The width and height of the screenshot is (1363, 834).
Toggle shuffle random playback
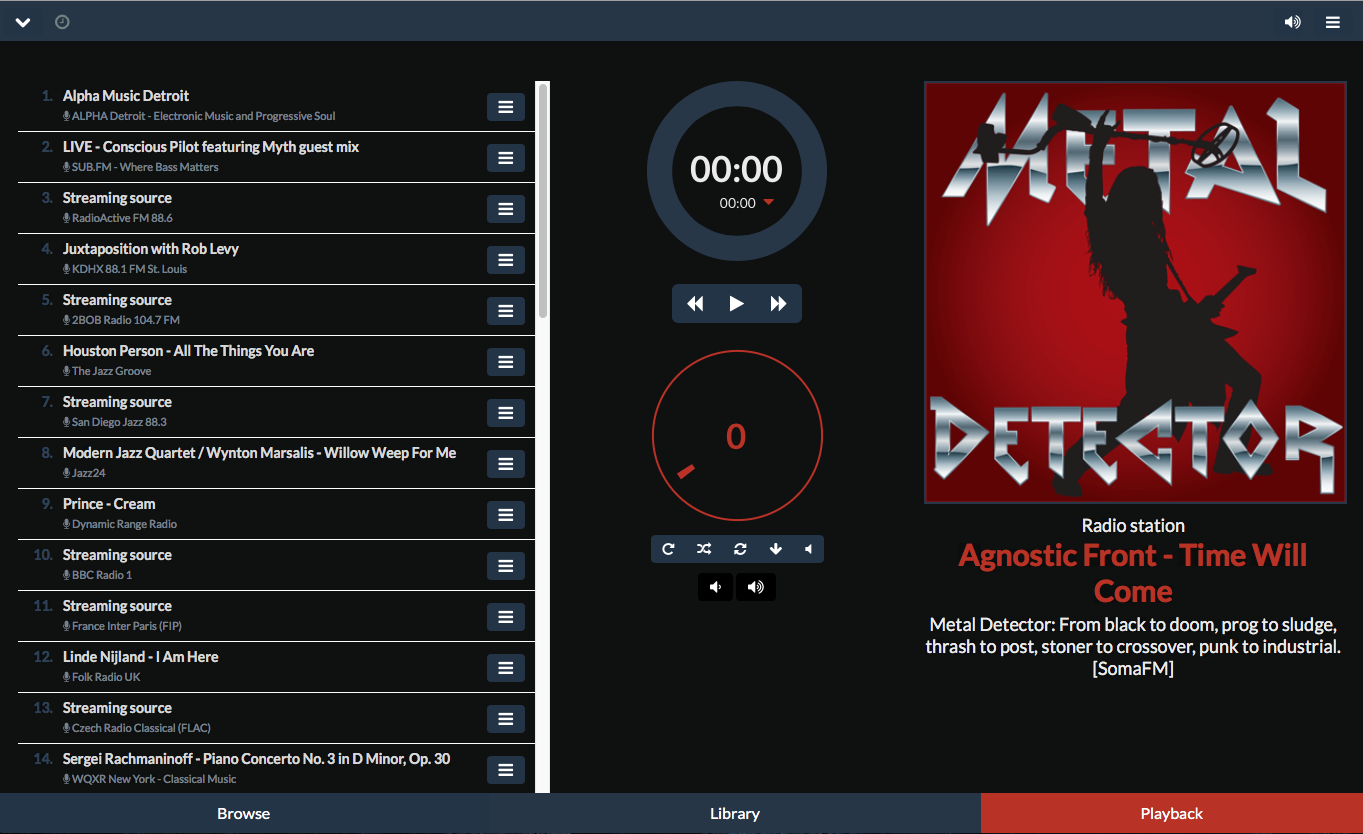pos(704,549)
